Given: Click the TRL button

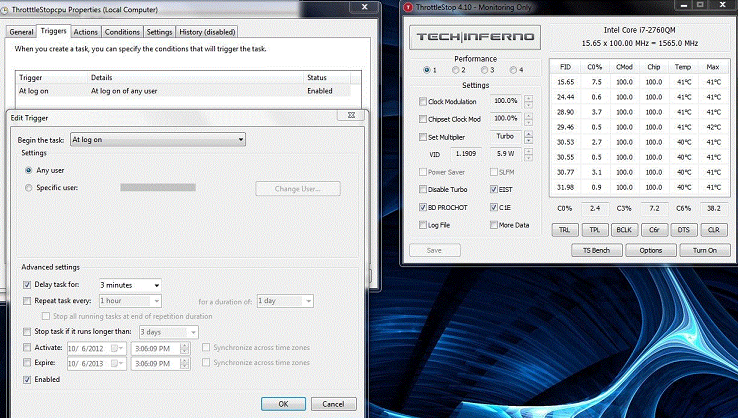Looking at the screenshot, I should tap(565, 230).
